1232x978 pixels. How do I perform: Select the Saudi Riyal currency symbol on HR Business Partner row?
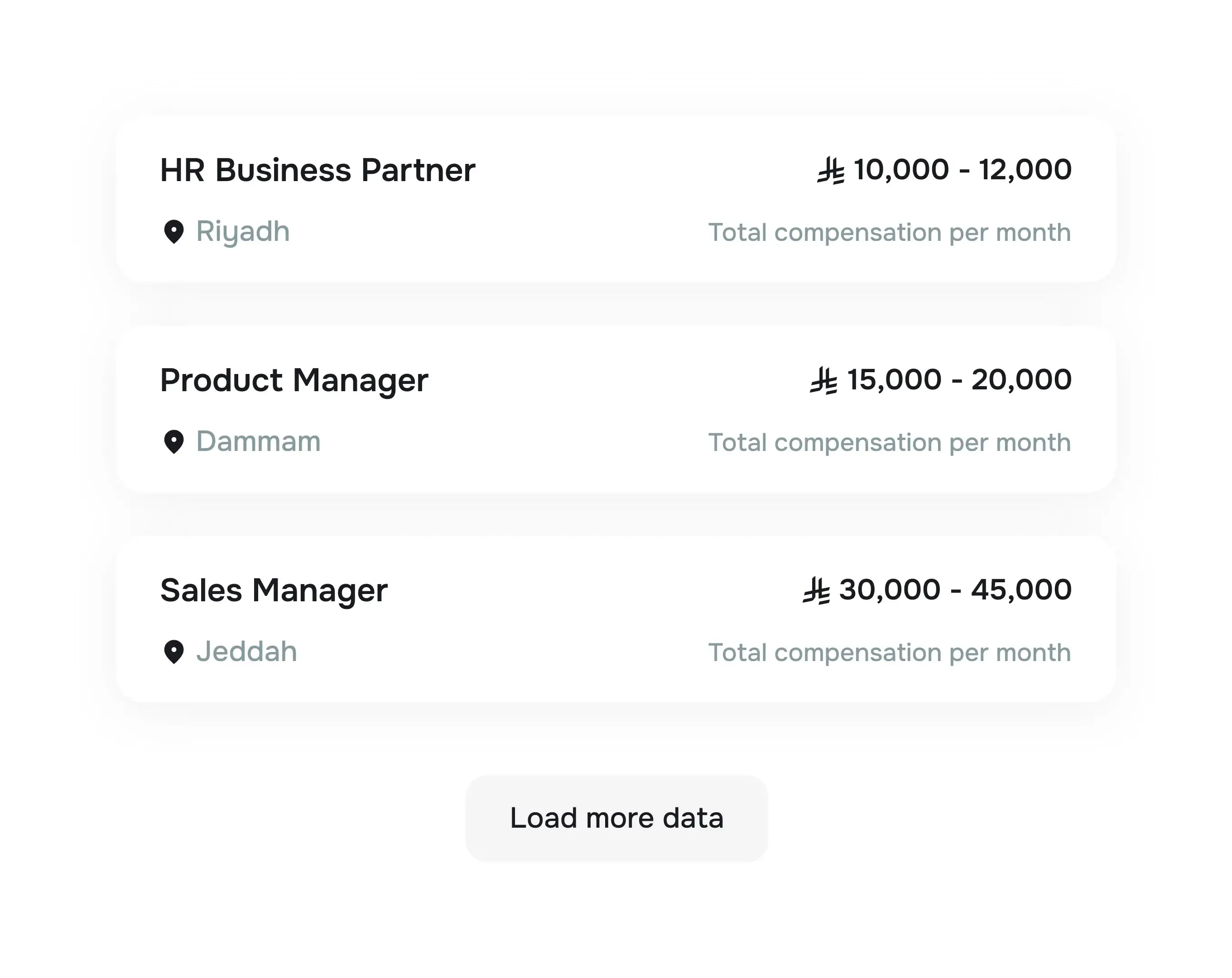(833, 169)
